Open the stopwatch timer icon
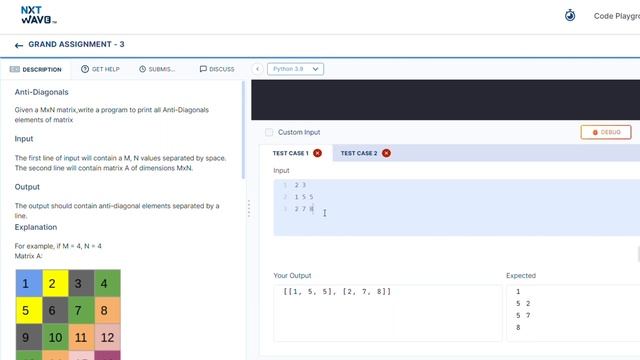640x360 pixels. (x=570, y=16)
